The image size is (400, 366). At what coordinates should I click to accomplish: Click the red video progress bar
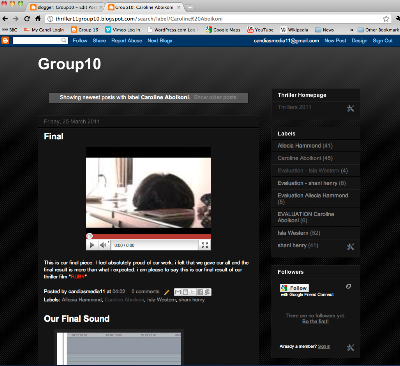149,236
